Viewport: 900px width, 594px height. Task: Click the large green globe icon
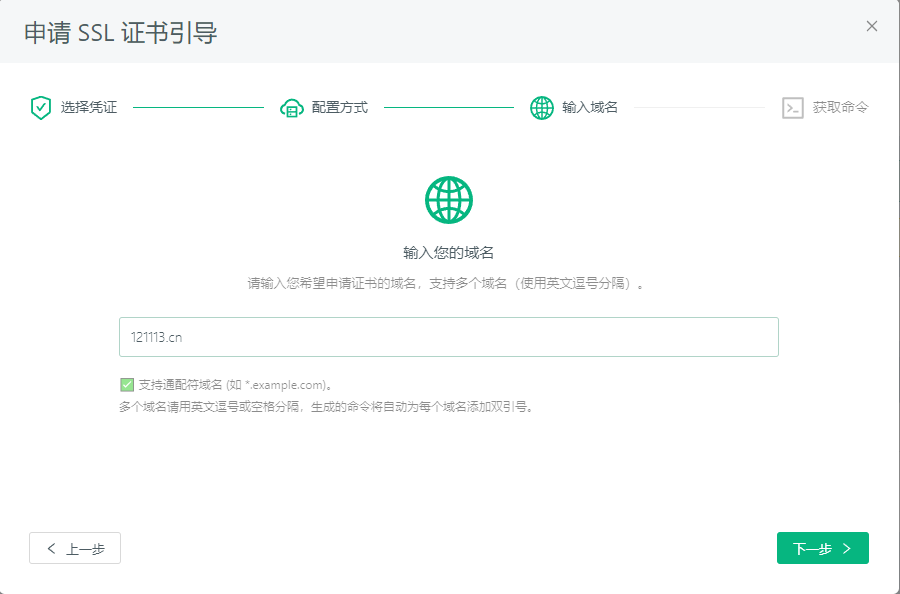click(x=449, y=200)
